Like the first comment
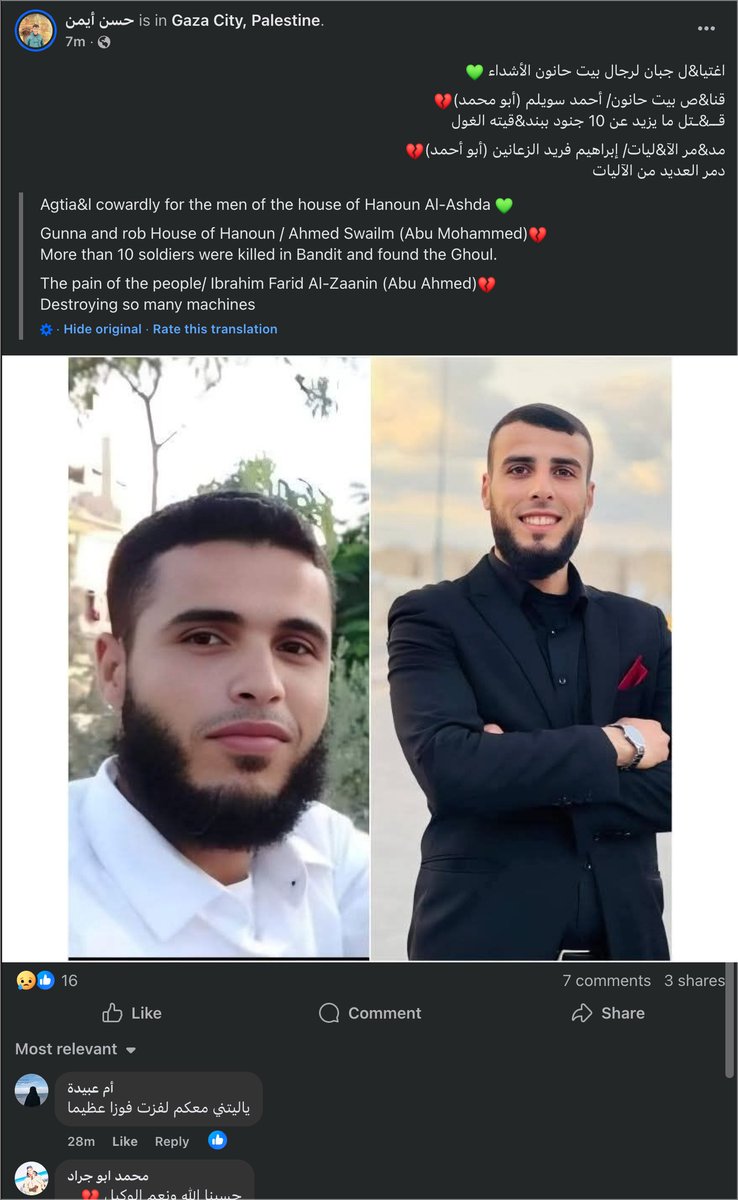This screenshot has height=1200, width=738. coord(125,1141)
